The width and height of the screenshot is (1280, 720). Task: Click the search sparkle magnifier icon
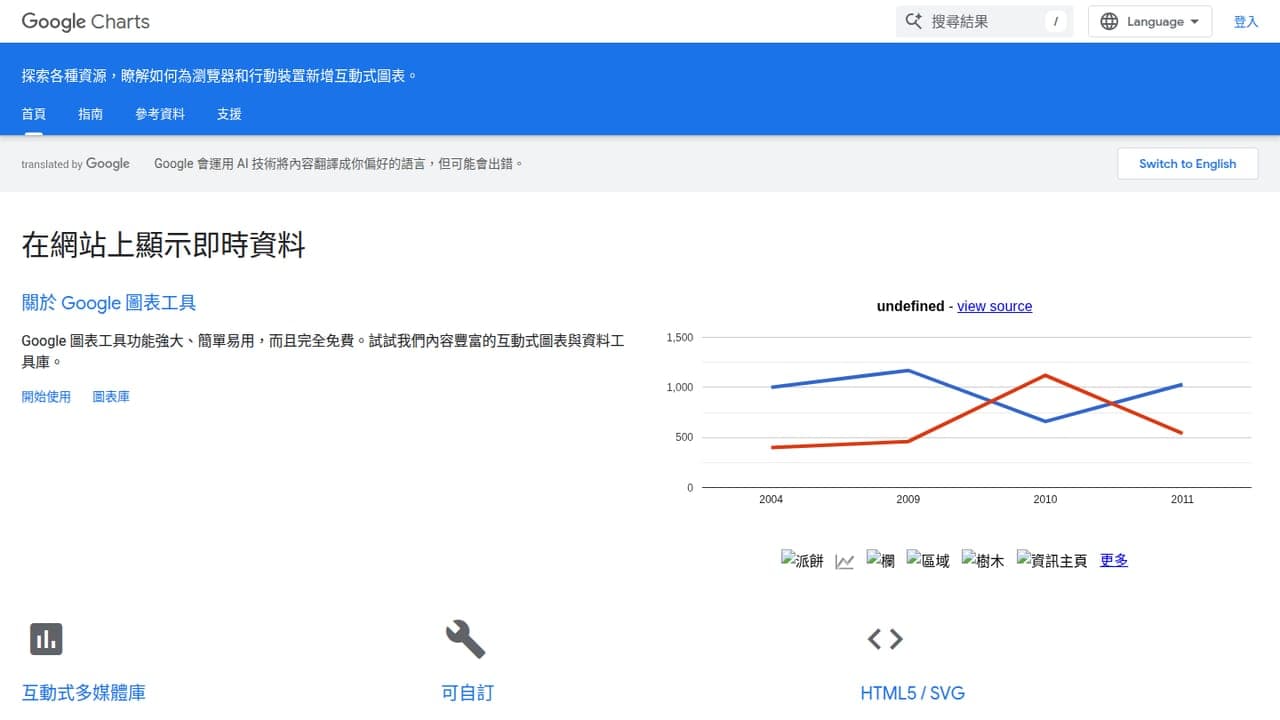913,21
